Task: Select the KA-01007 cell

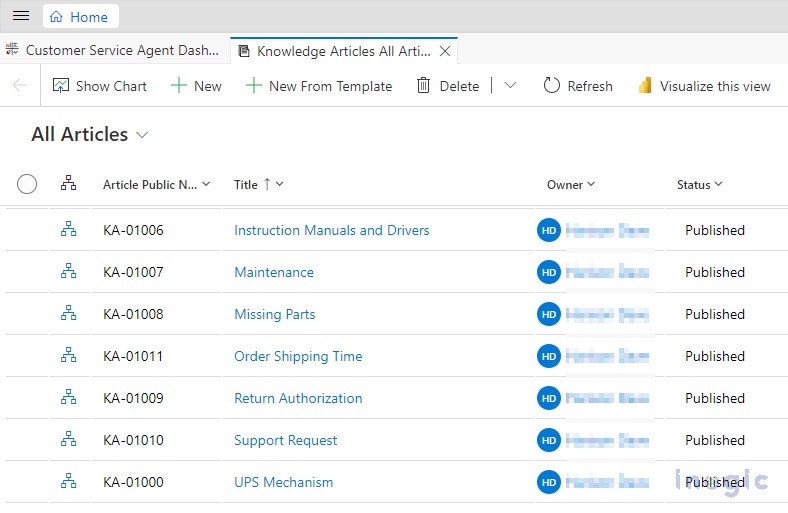Action: point(133,272)
